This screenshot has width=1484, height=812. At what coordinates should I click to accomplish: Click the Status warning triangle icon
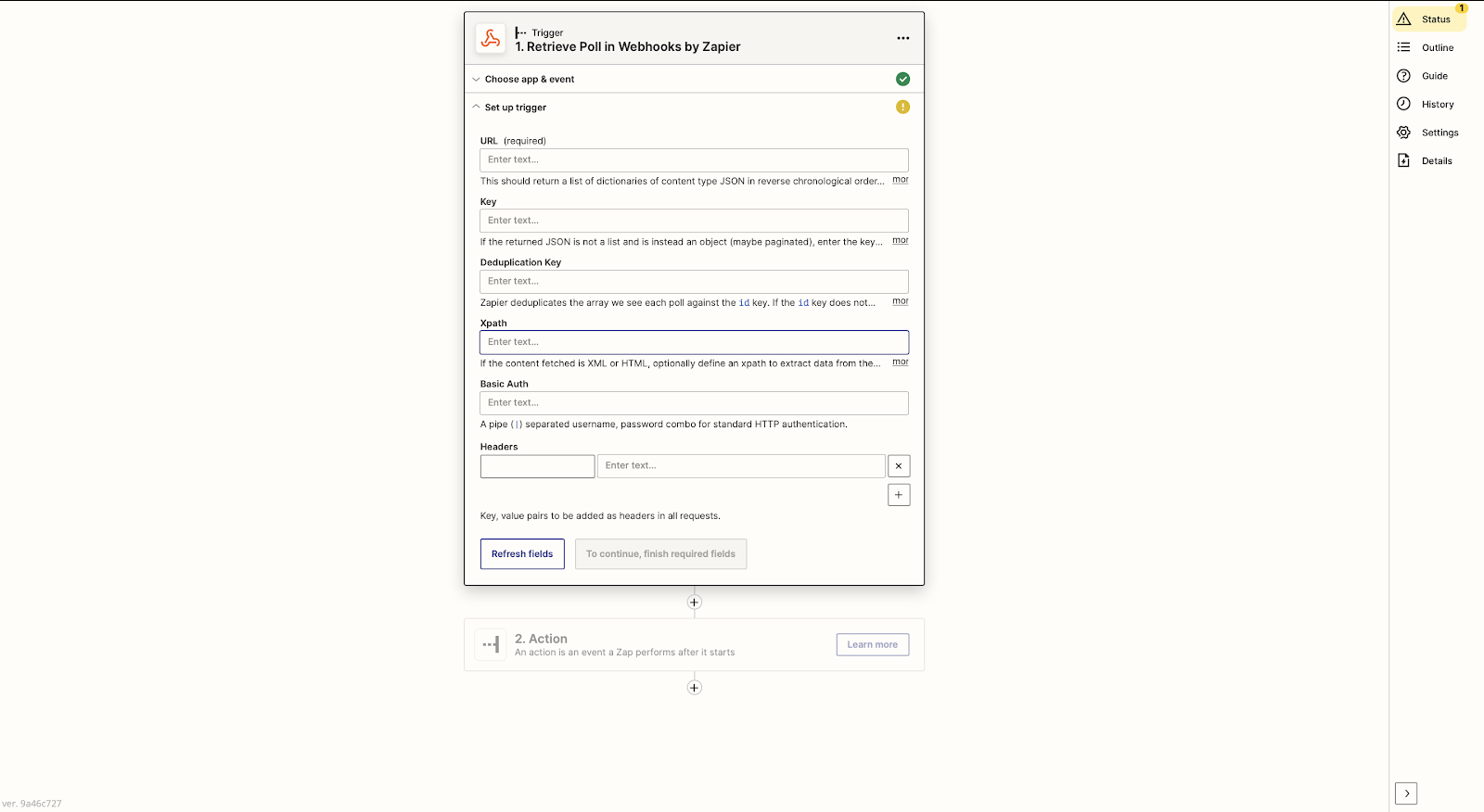click(x=1404, y=19)
